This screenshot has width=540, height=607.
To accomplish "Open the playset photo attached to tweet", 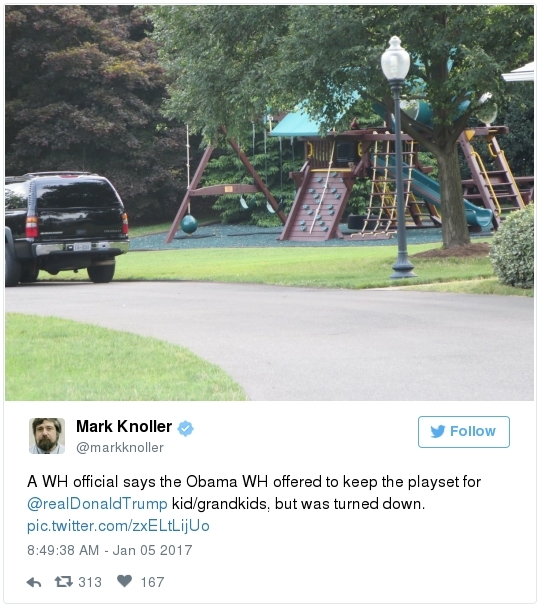I will pyautogui.click(x=269, y=202).
